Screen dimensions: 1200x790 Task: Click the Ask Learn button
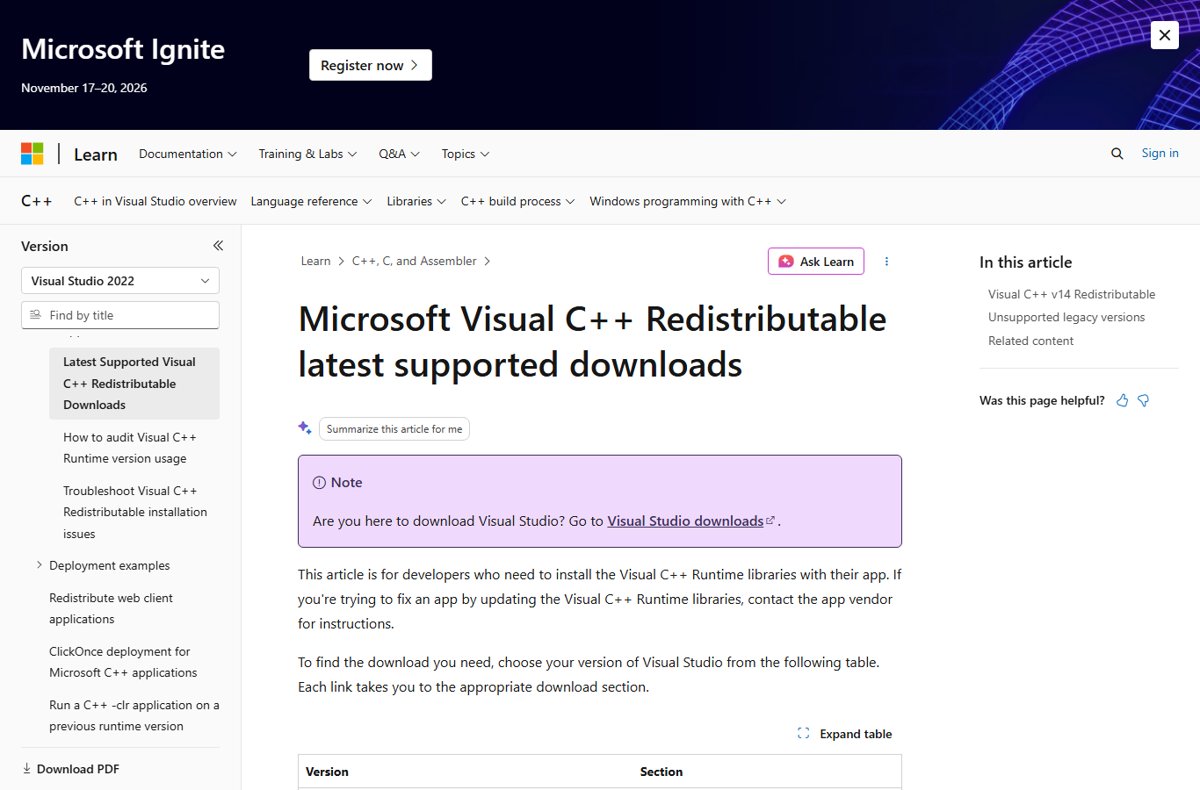(816, 261)
